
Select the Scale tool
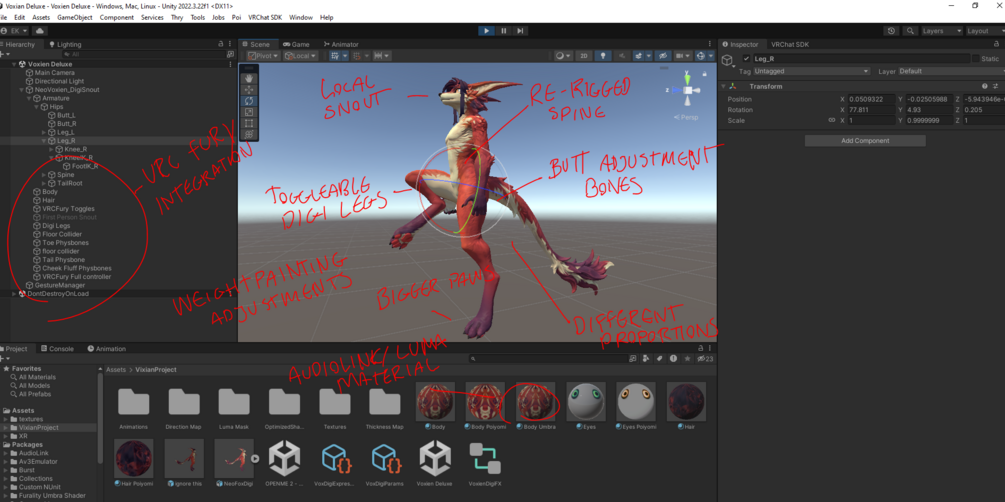click(x=249, y=112)
